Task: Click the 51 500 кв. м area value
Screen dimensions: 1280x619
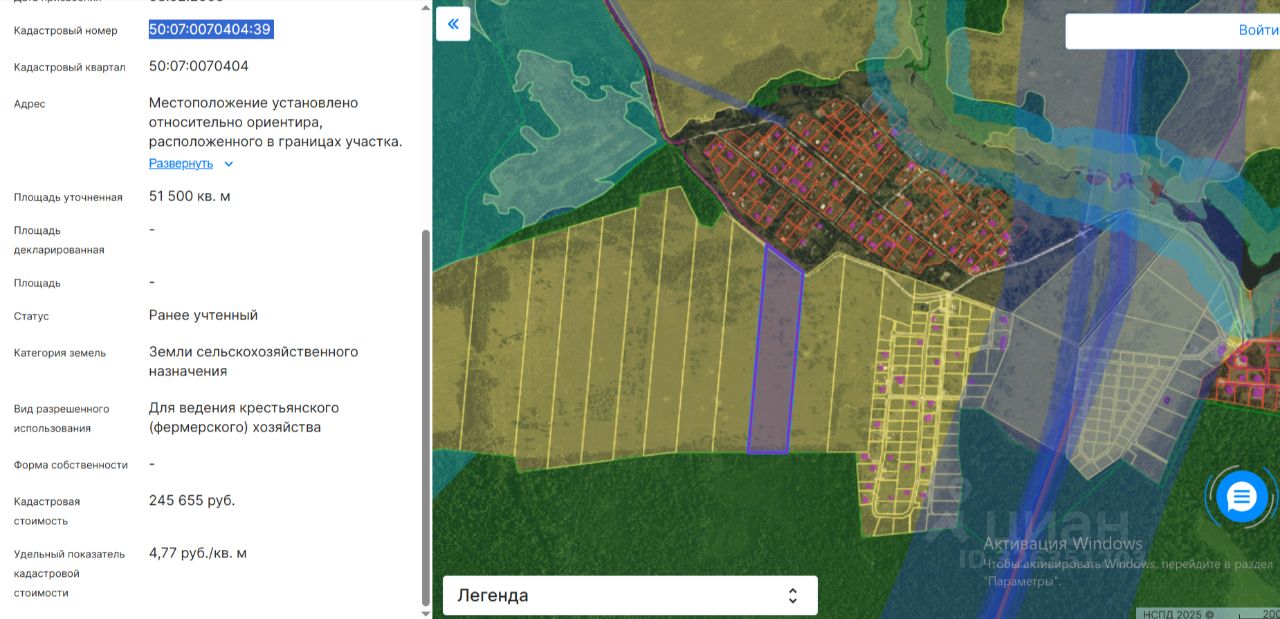Action: (190, 196)
